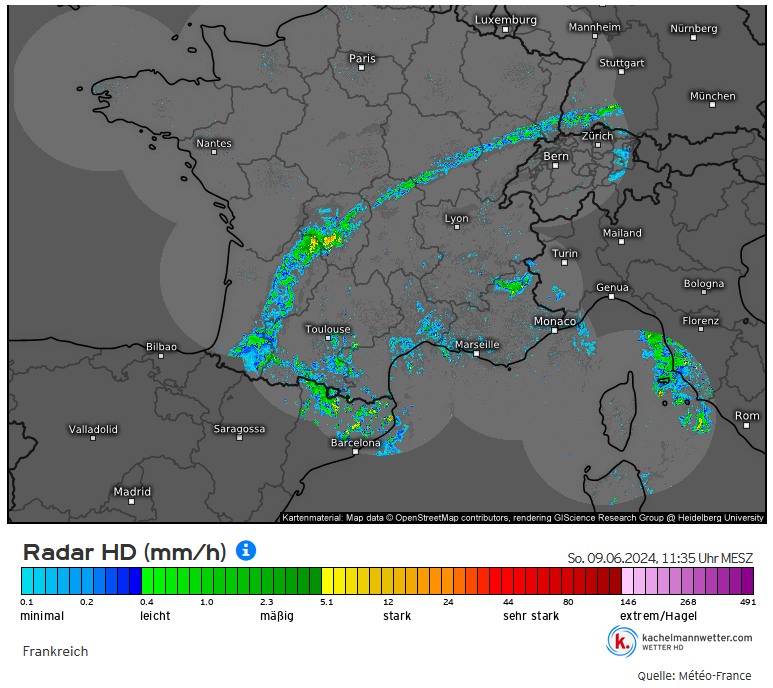Viewport: 773px width, 688px height.
Task: Click the yellow swatch at 5.1
Action: [x=327, y=581]
